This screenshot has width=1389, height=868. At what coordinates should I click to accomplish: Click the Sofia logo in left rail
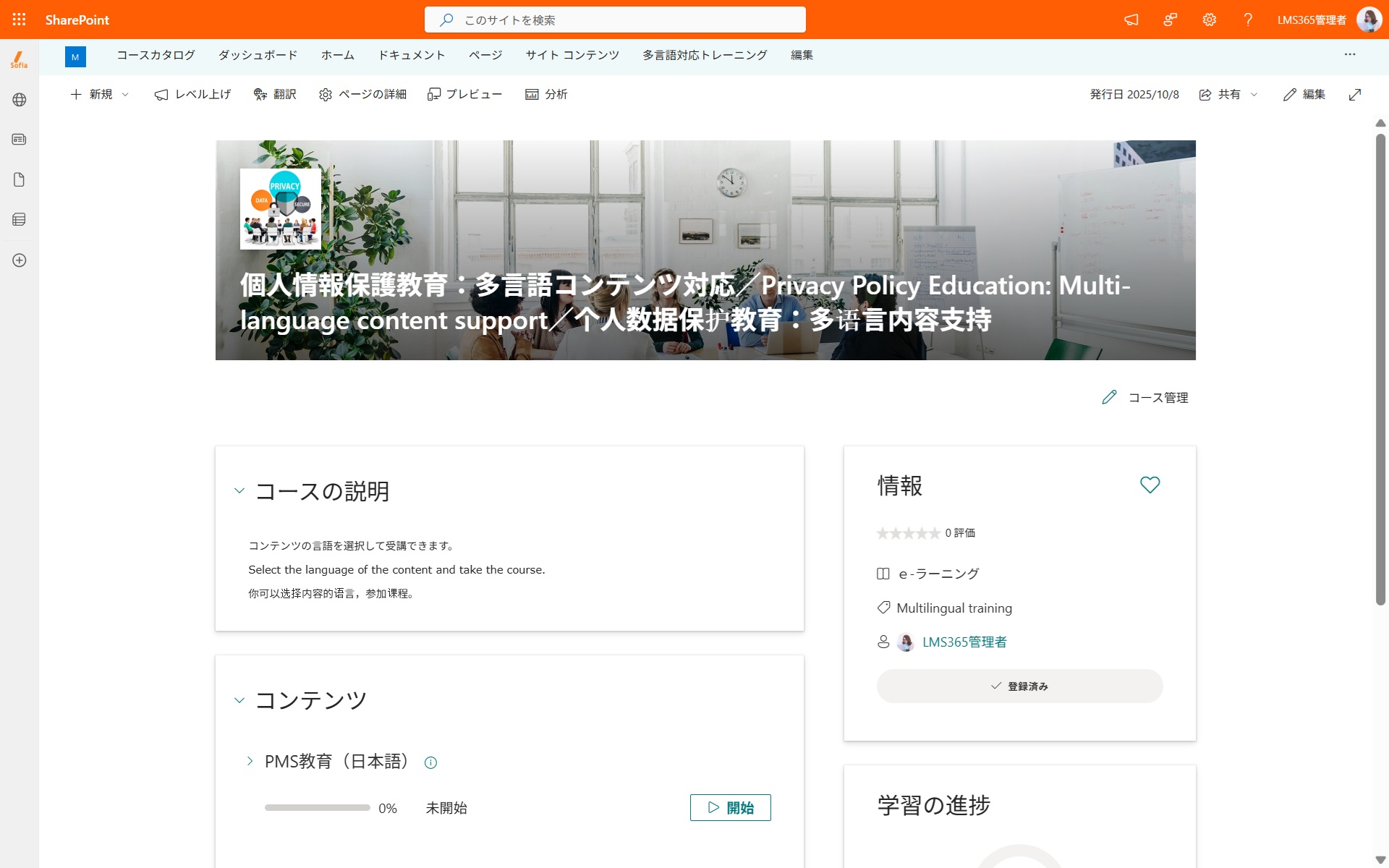pyautogui.click(x=20, y=60)
